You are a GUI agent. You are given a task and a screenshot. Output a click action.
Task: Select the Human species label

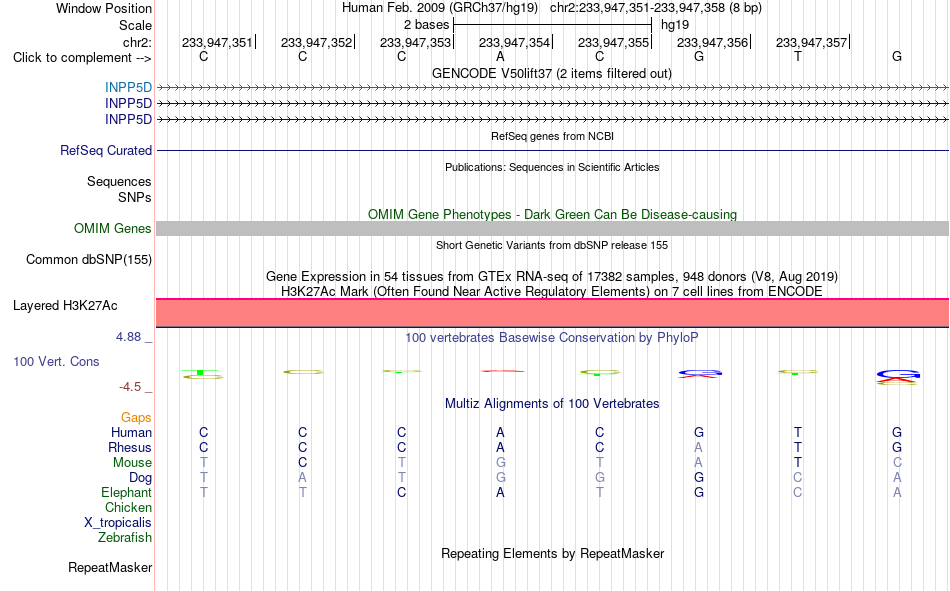(131, 433)
